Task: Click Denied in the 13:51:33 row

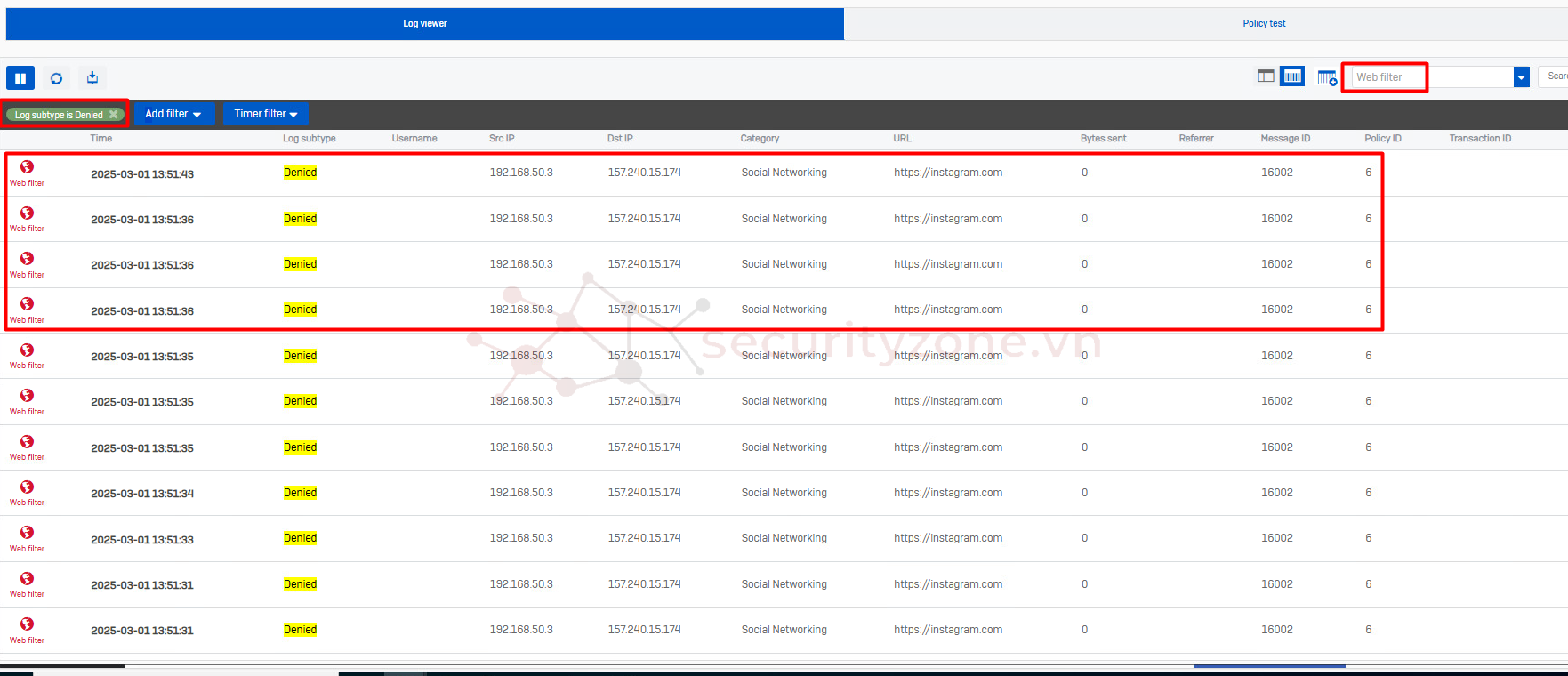Action: coord(301,538)
